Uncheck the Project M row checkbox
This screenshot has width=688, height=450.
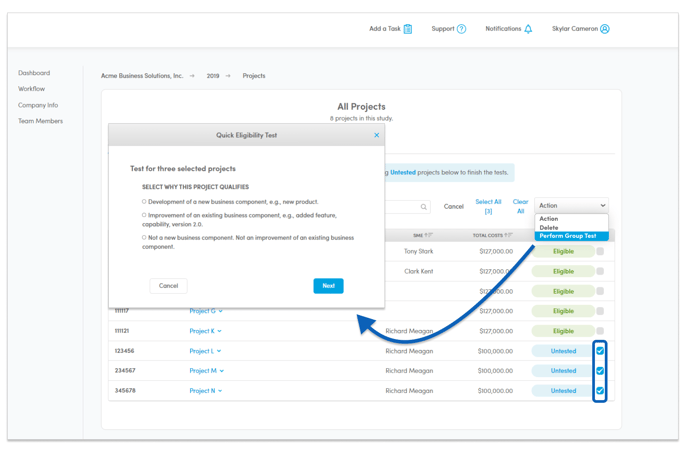[600, 371]
